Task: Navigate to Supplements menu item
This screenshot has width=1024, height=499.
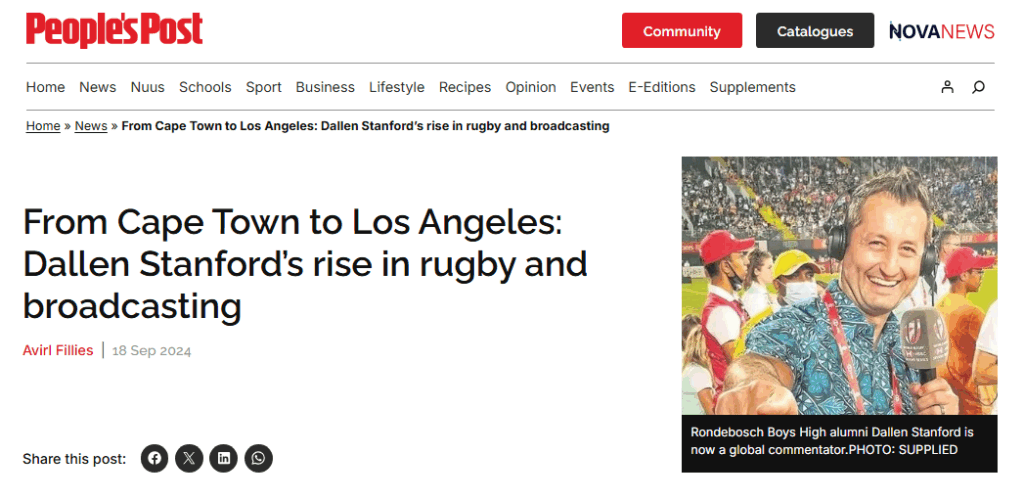Action: click(752, 87)
